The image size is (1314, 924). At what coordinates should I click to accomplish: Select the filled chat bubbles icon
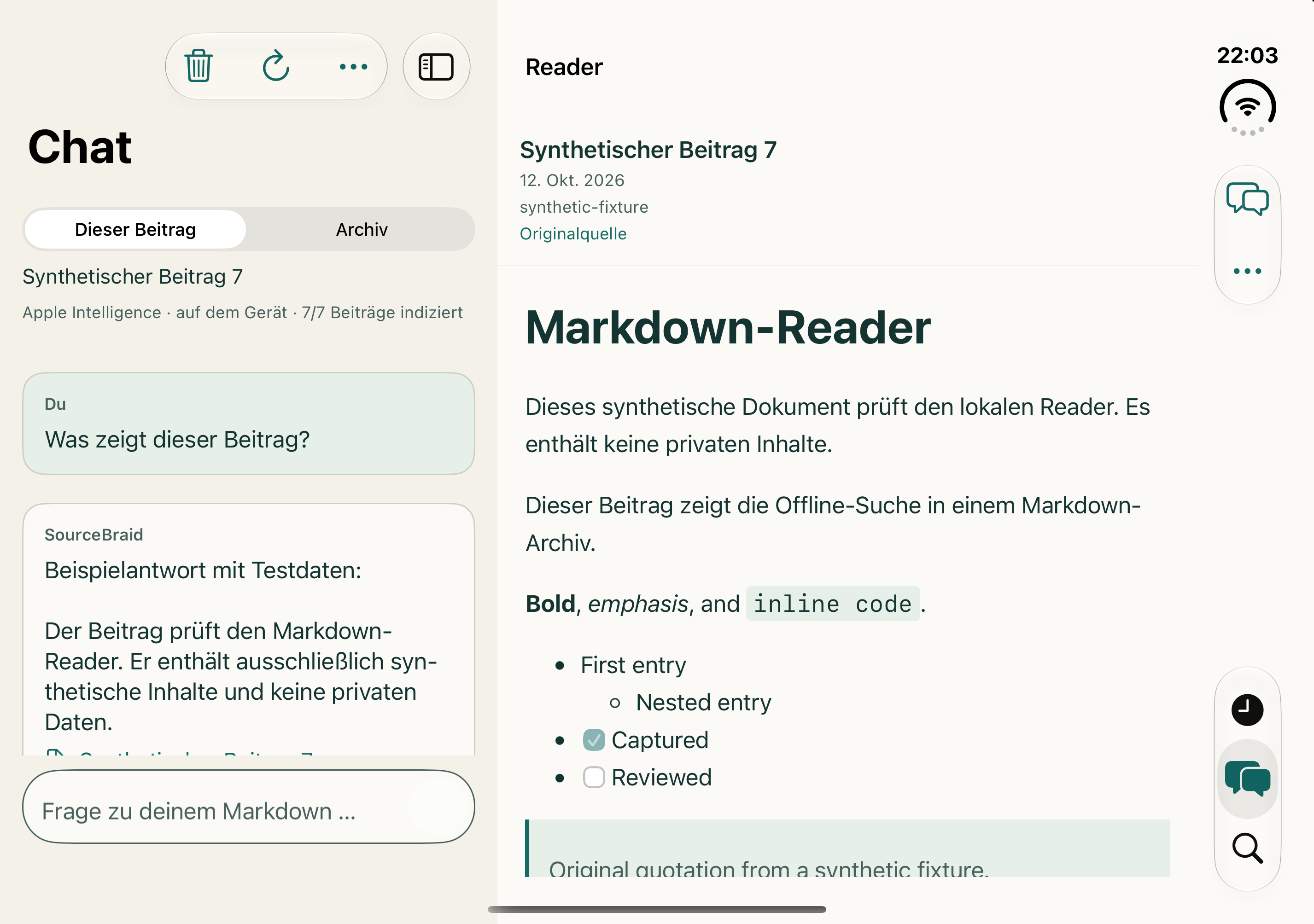1248,779
